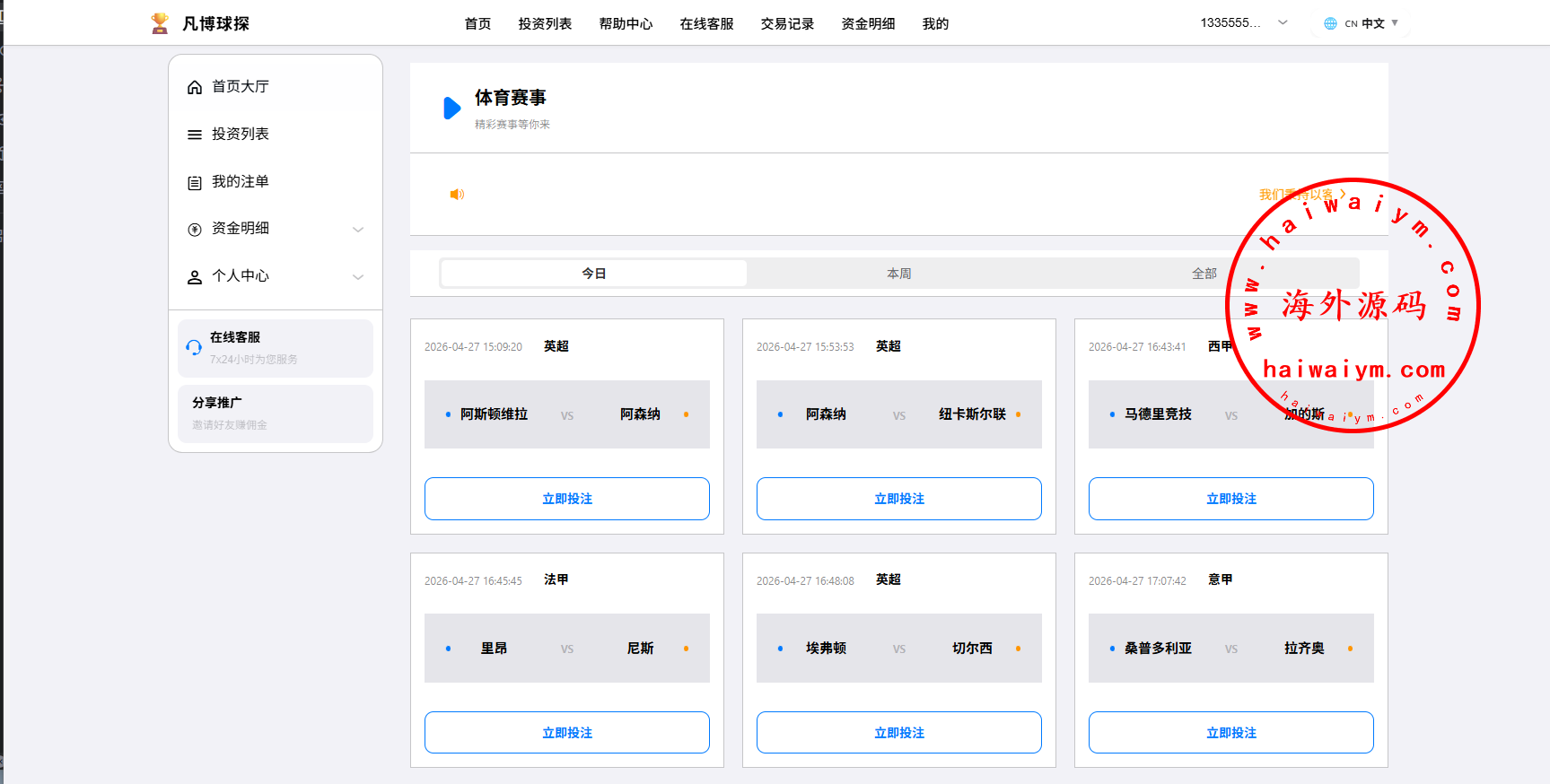The height and width of the screenshot is (784, 1550).
Task: Click the 我的注单 clipboard icon
Action: coord(195,182)
